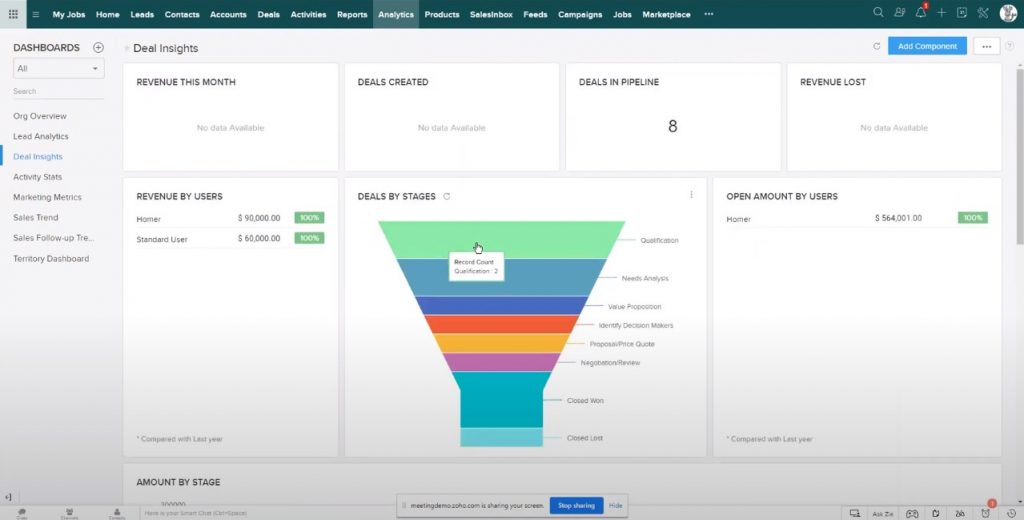This screenshot has height=520, width=1024.
Task: Open Territory Dashboard link
Action: click(51, 259)
